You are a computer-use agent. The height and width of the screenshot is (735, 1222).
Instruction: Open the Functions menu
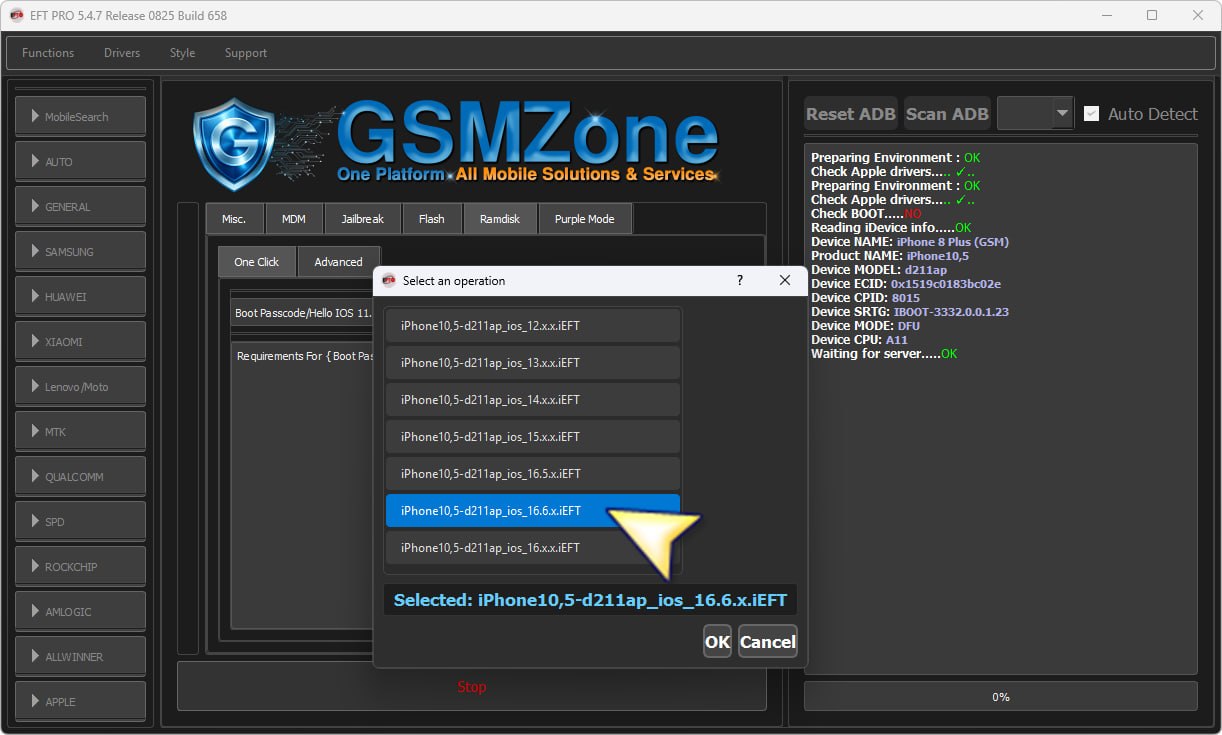[48, 53]
